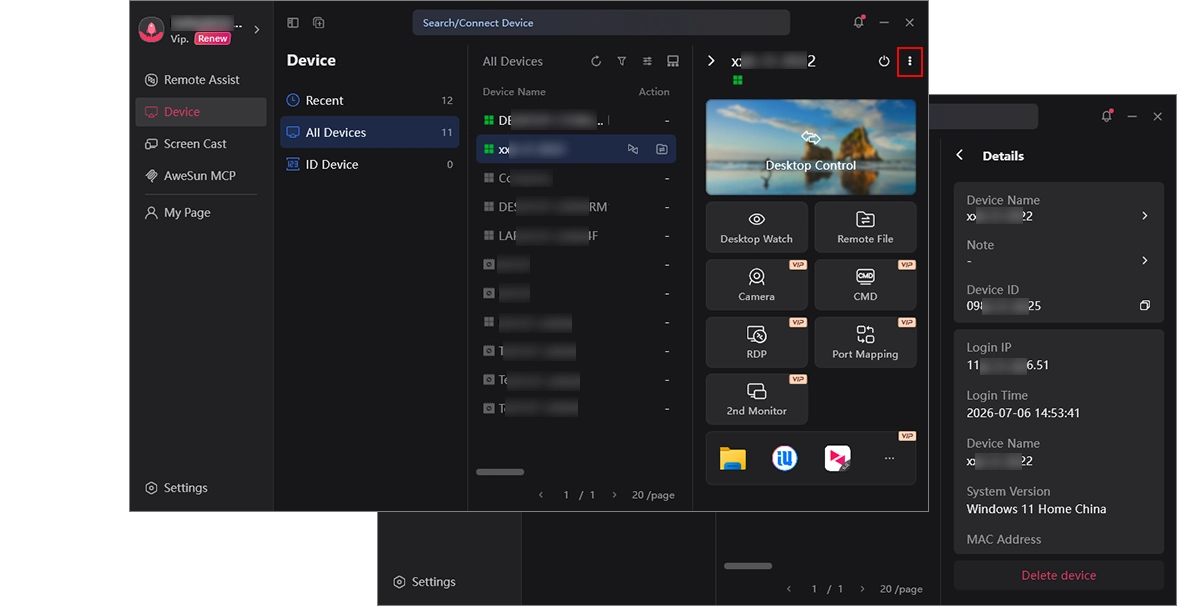Open the notification bell in main window
Image resolution: width=1200 pixels, height=606 pixels.
[x=858, y=22]
